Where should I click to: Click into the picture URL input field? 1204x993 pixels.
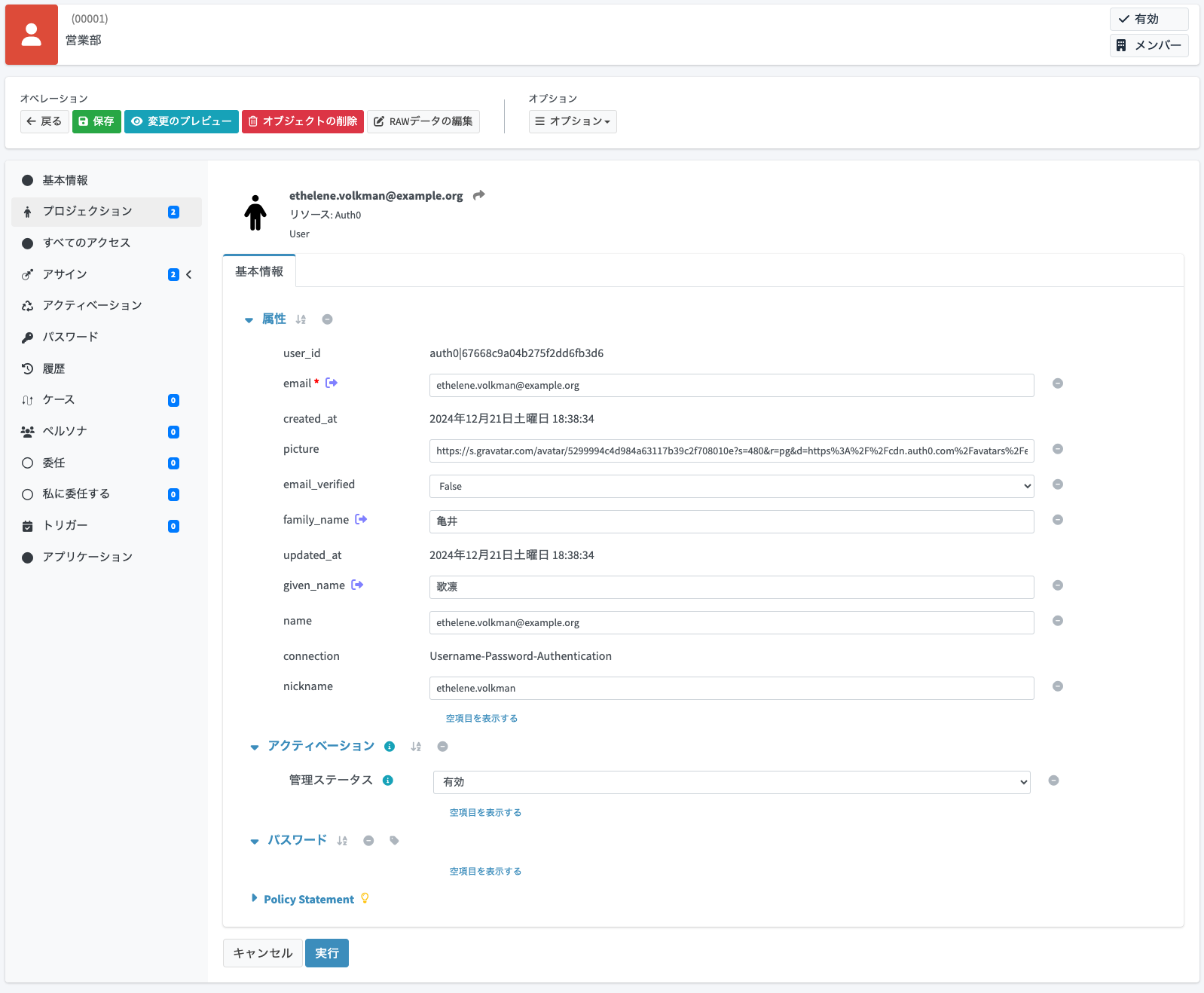coord(732,451)
